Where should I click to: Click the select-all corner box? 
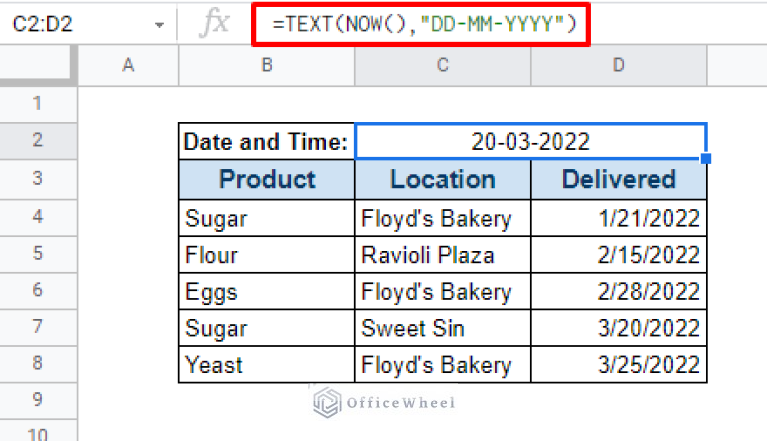pyautogui.click(x=38, y=65)
